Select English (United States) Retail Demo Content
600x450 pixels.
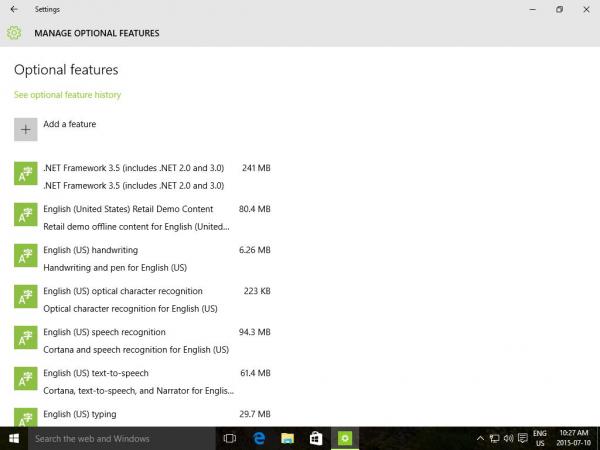[x=128, y=209]
